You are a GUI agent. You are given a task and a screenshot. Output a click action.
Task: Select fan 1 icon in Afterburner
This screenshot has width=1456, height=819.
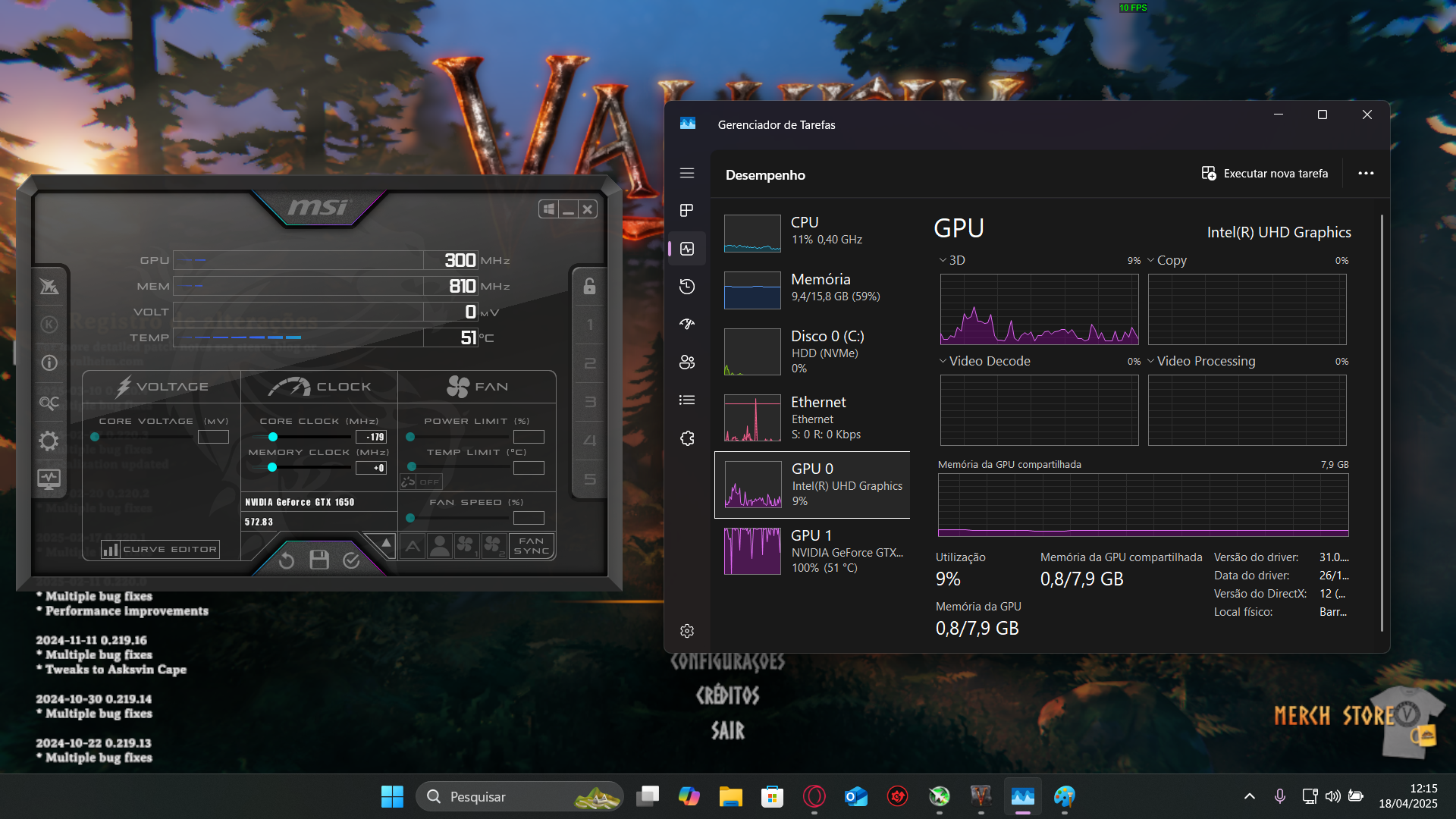[x=466, y=546]
